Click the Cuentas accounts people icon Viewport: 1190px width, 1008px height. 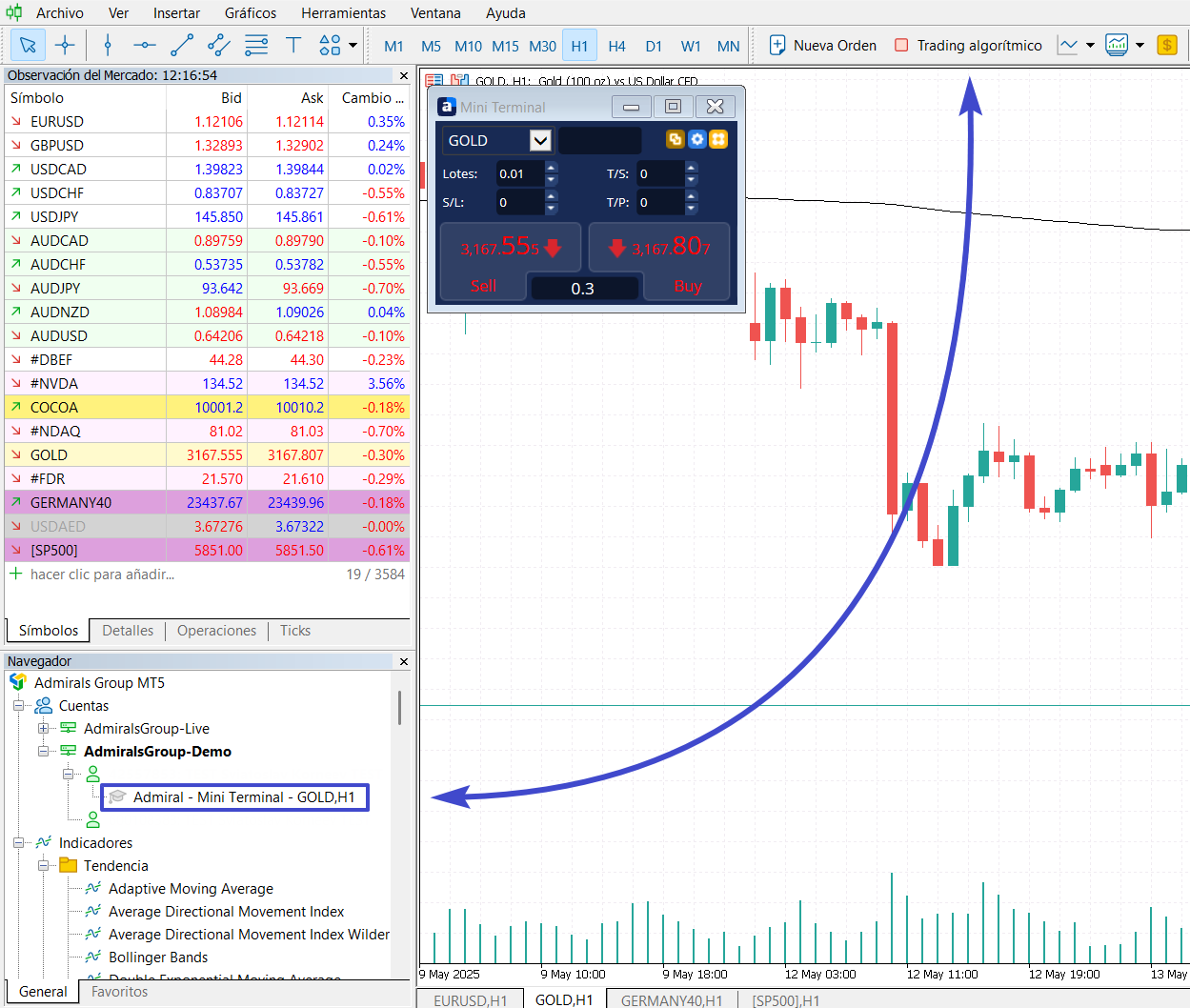[44, 705]
